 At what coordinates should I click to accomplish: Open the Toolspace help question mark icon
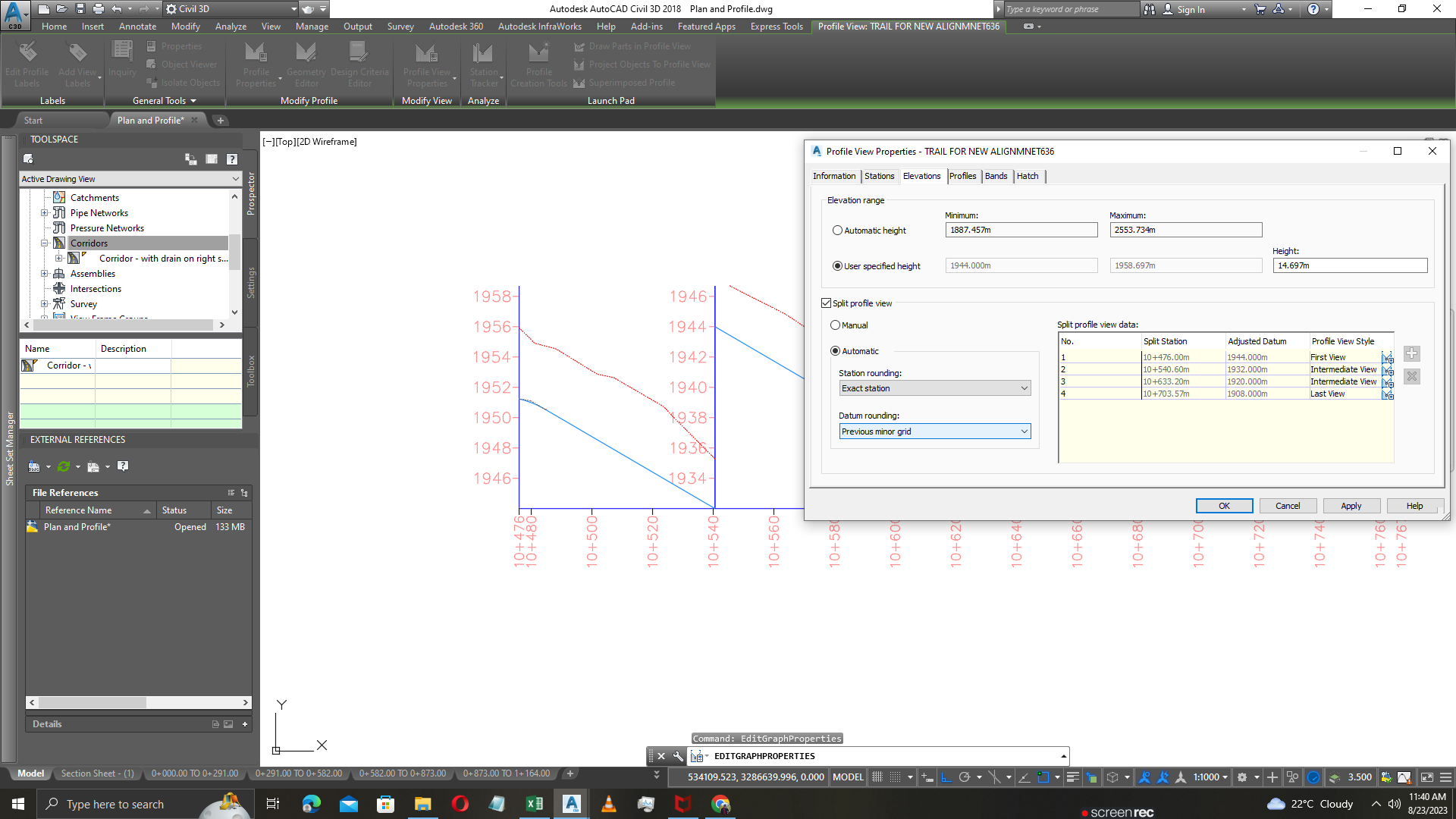231,159
